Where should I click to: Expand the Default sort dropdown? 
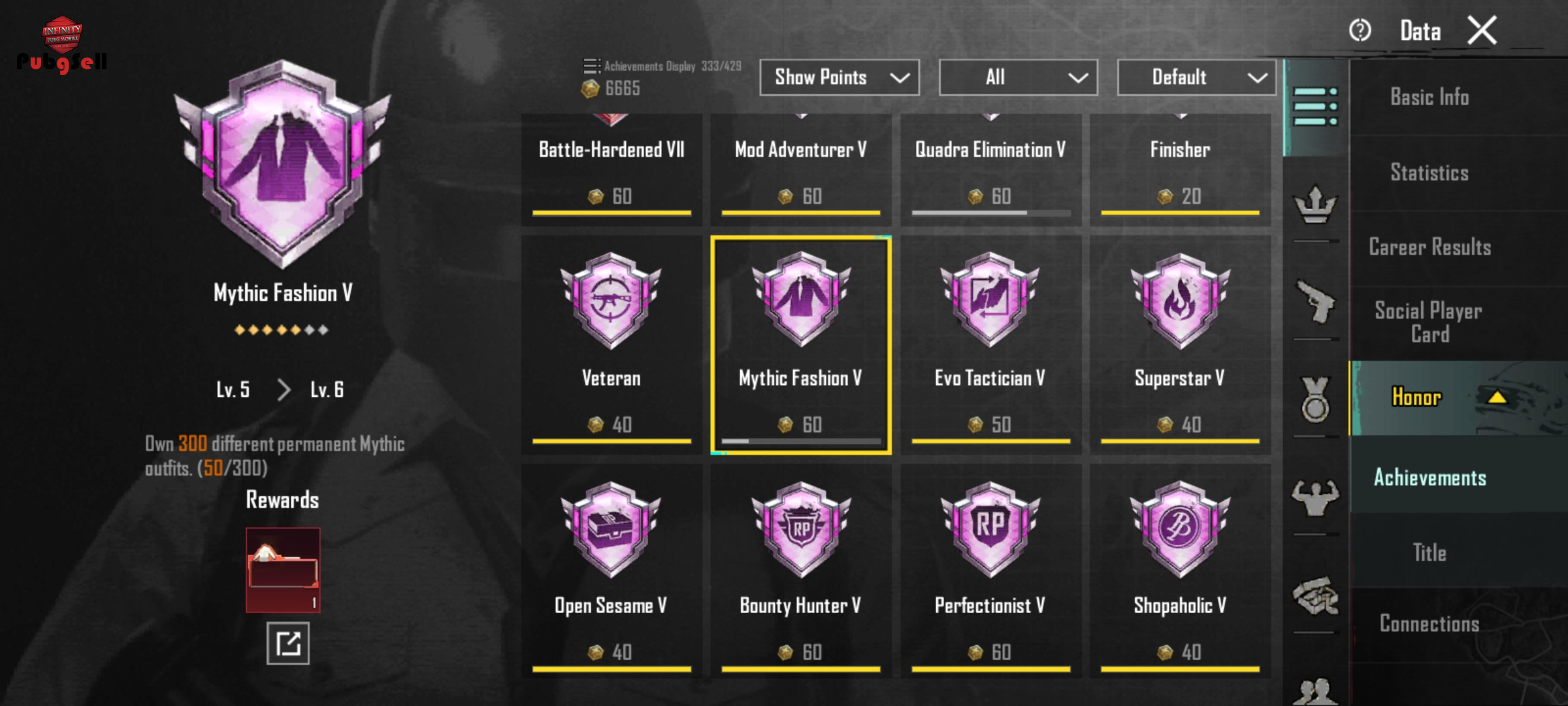coord(1196,77)
